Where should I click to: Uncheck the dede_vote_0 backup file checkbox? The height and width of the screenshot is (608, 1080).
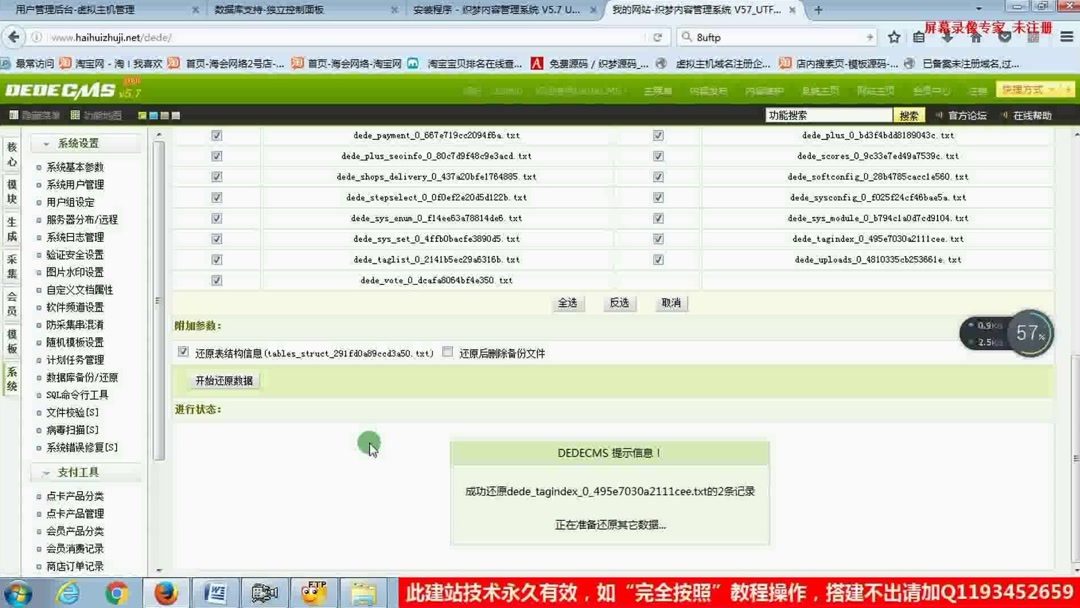217,281
